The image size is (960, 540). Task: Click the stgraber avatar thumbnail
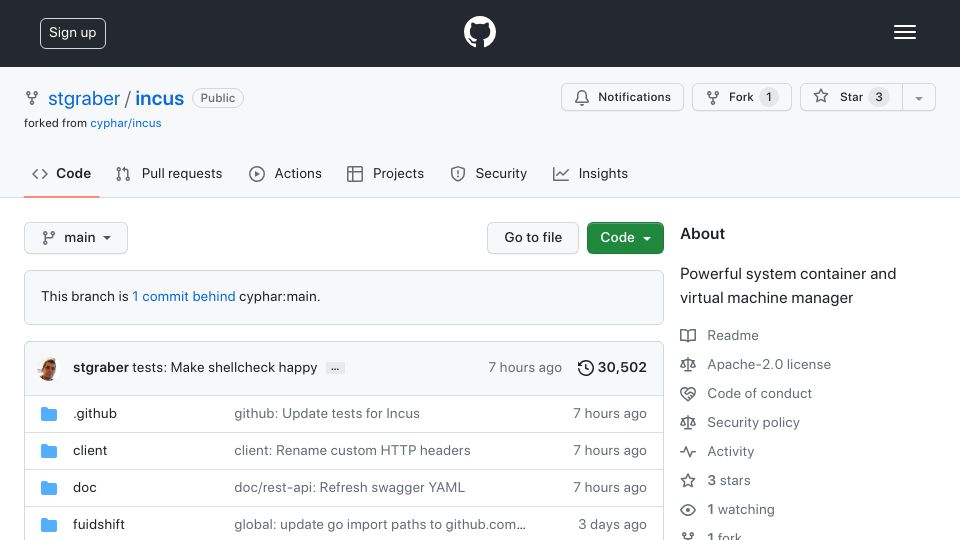[48, 368]
